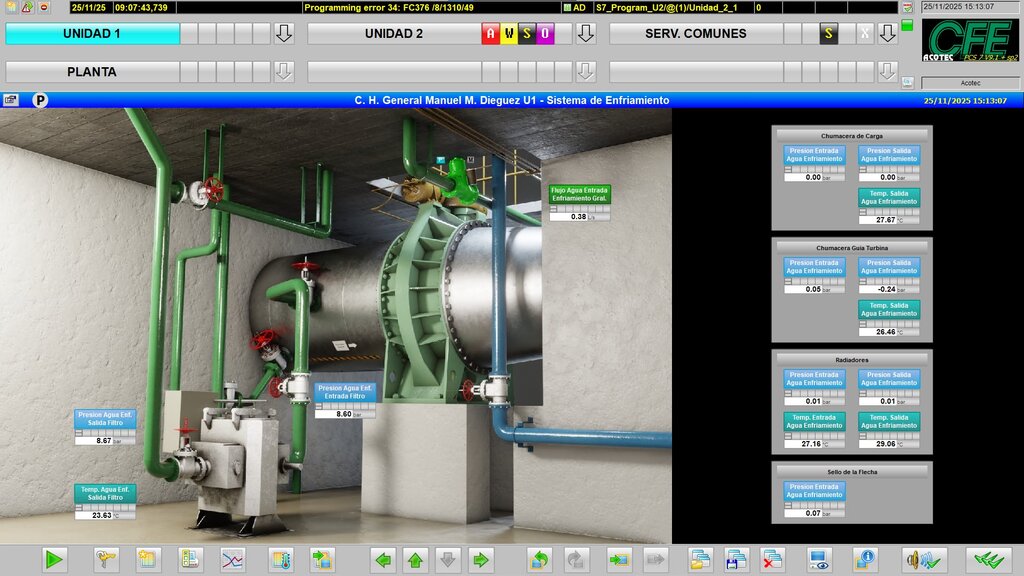
Task: Select the UNIDAD 2 area tab
Action: [x=394, y=33]
